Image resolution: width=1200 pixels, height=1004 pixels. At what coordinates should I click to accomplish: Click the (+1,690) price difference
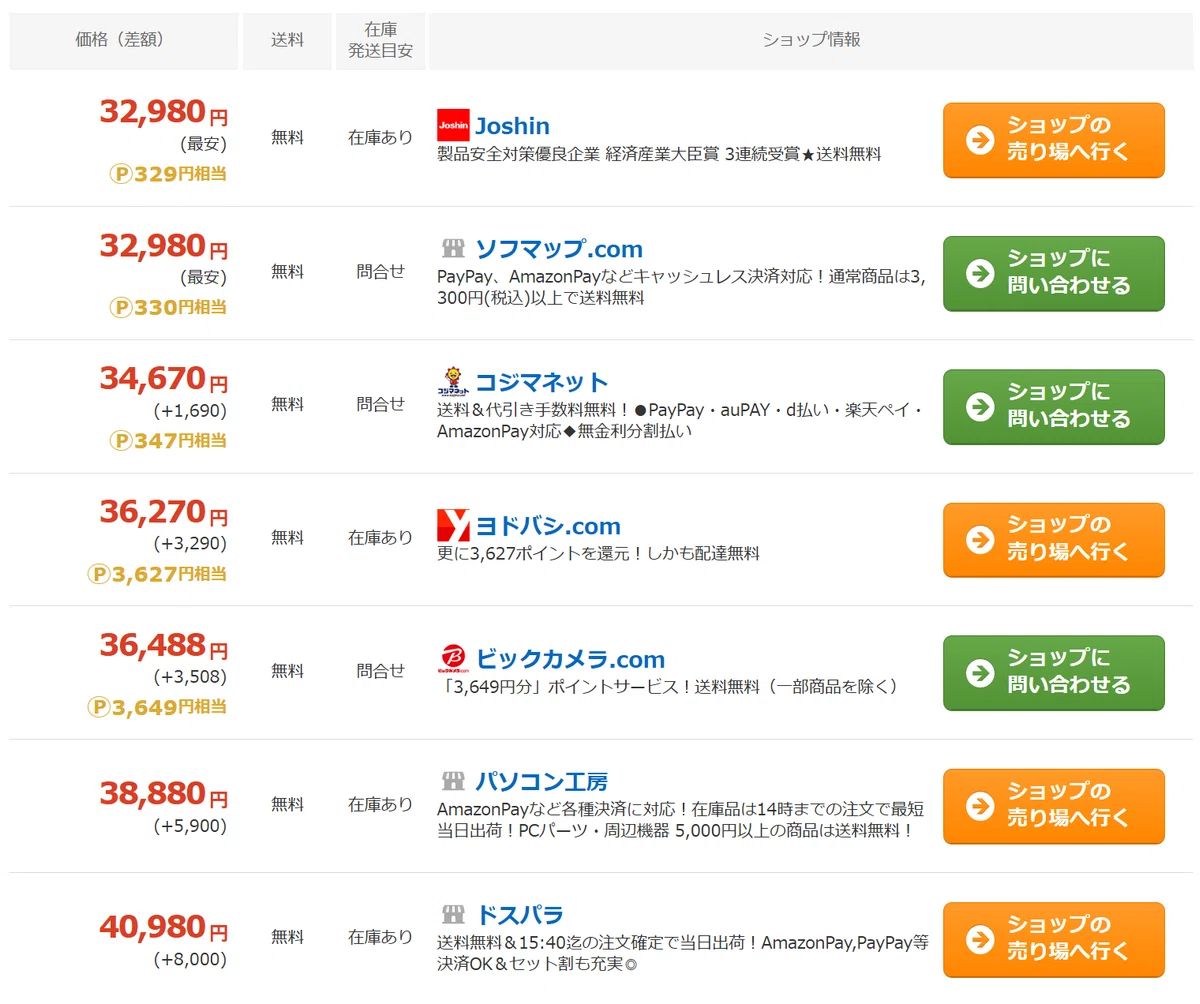pyautogui.click(x=190, y=411)
